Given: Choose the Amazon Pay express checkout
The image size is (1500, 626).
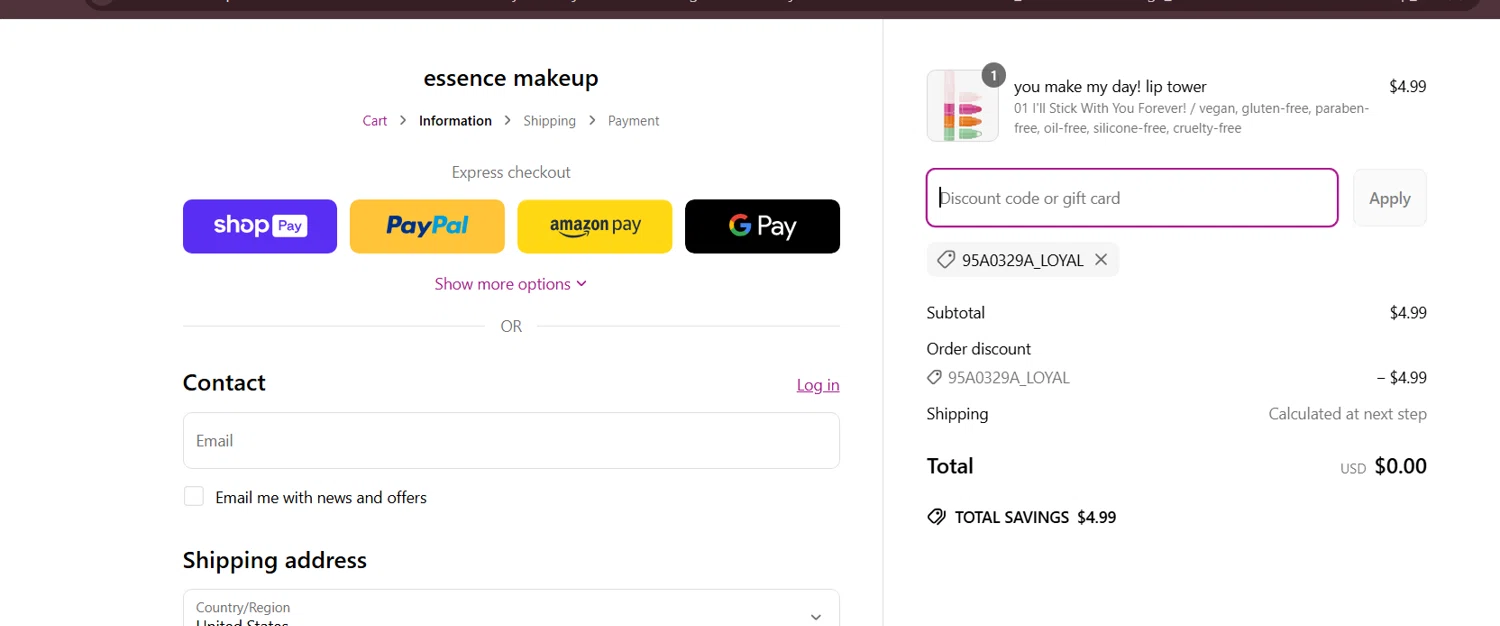Looking at the screenshot, I should click(x=595, y=226).
